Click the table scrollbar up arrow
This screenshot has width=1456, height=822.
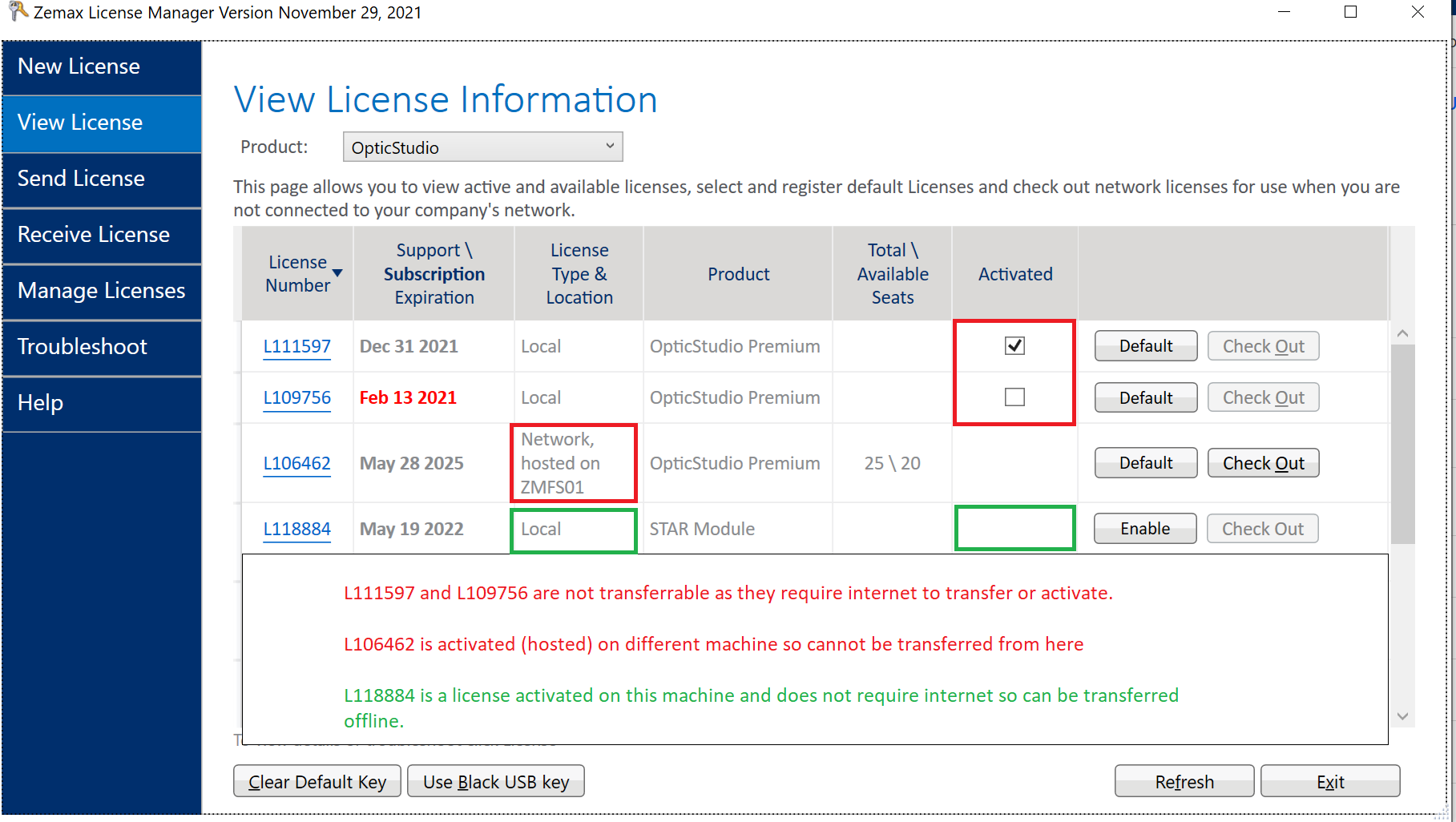(x=1402, y=333)
